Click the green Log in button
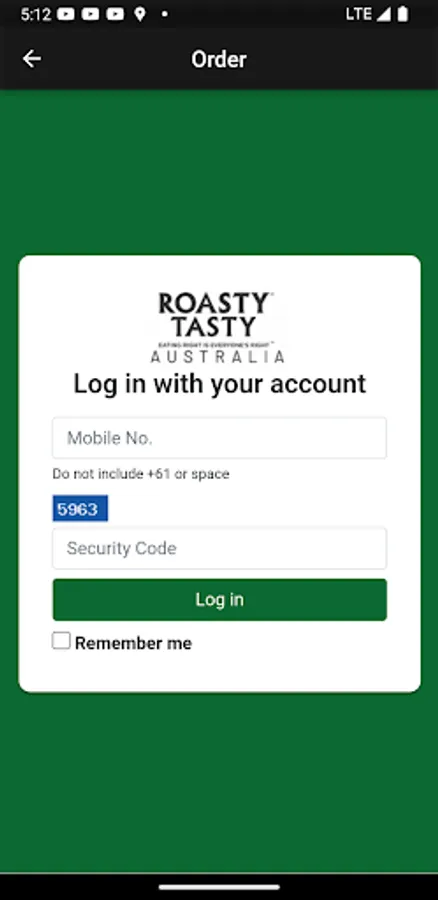The image size is (438, 900). [219, 599]
